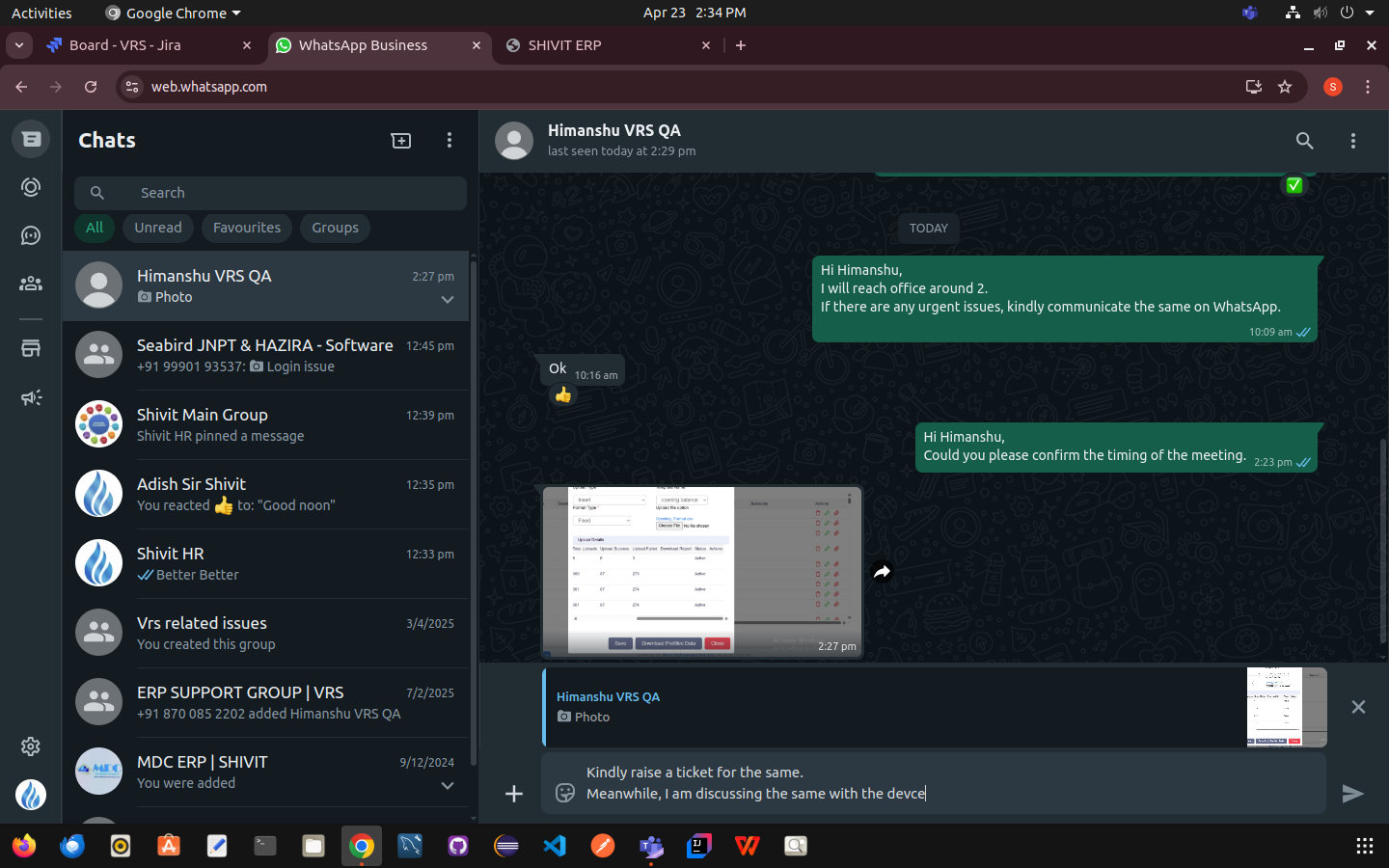Search within Himanshu VRS QA conversation

(1304, 141)
